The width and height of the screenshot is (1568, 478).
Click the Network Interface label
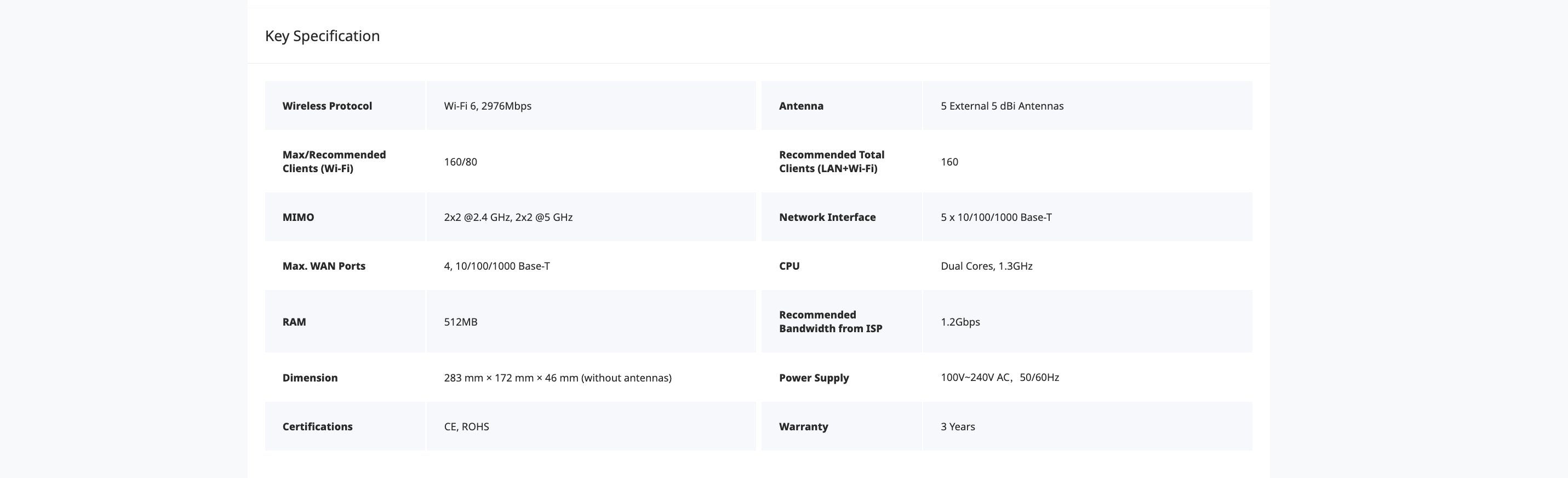pos(827,218)
